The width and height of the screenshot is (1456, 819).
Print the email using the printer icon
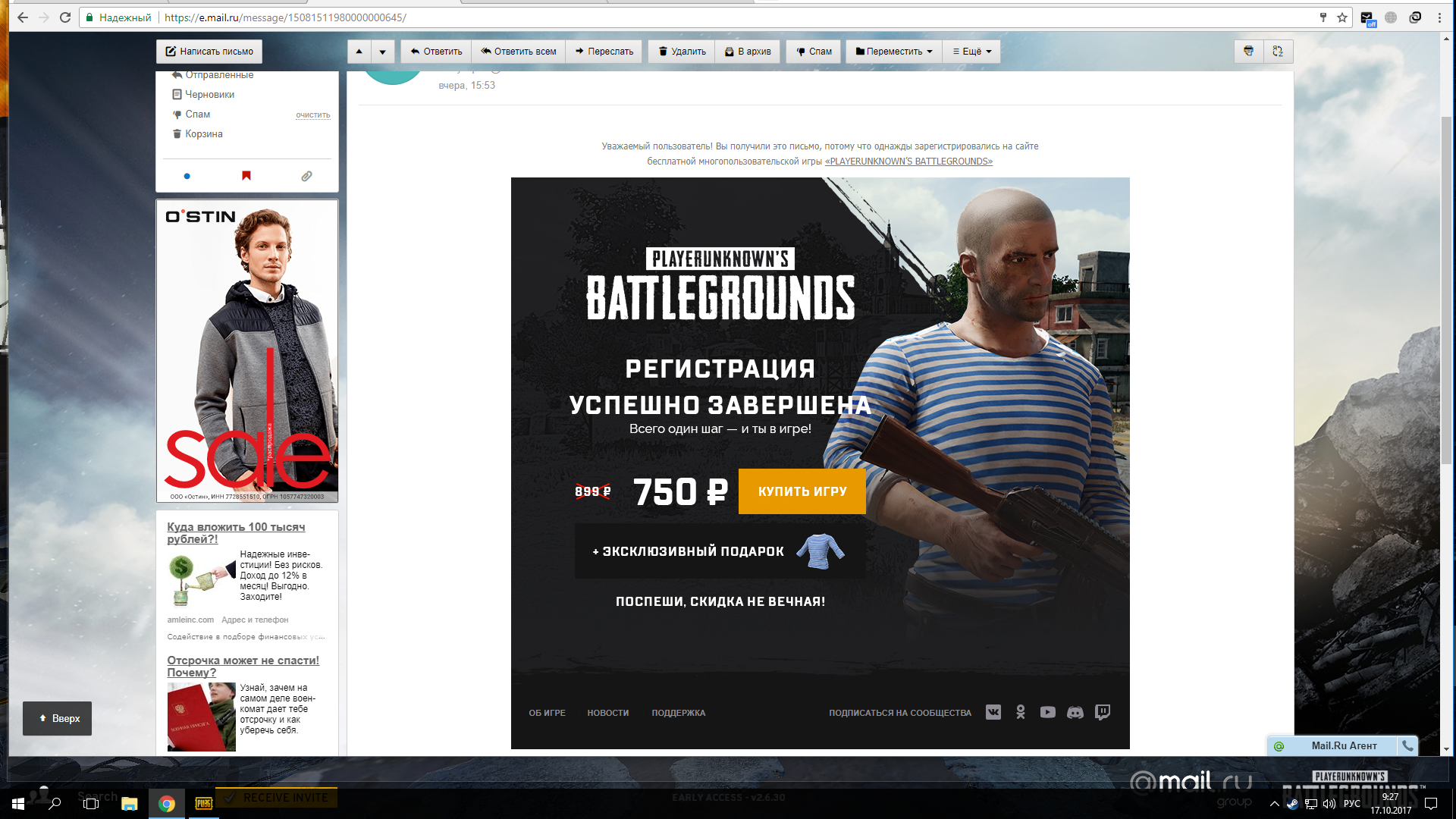coord(1249,52)
